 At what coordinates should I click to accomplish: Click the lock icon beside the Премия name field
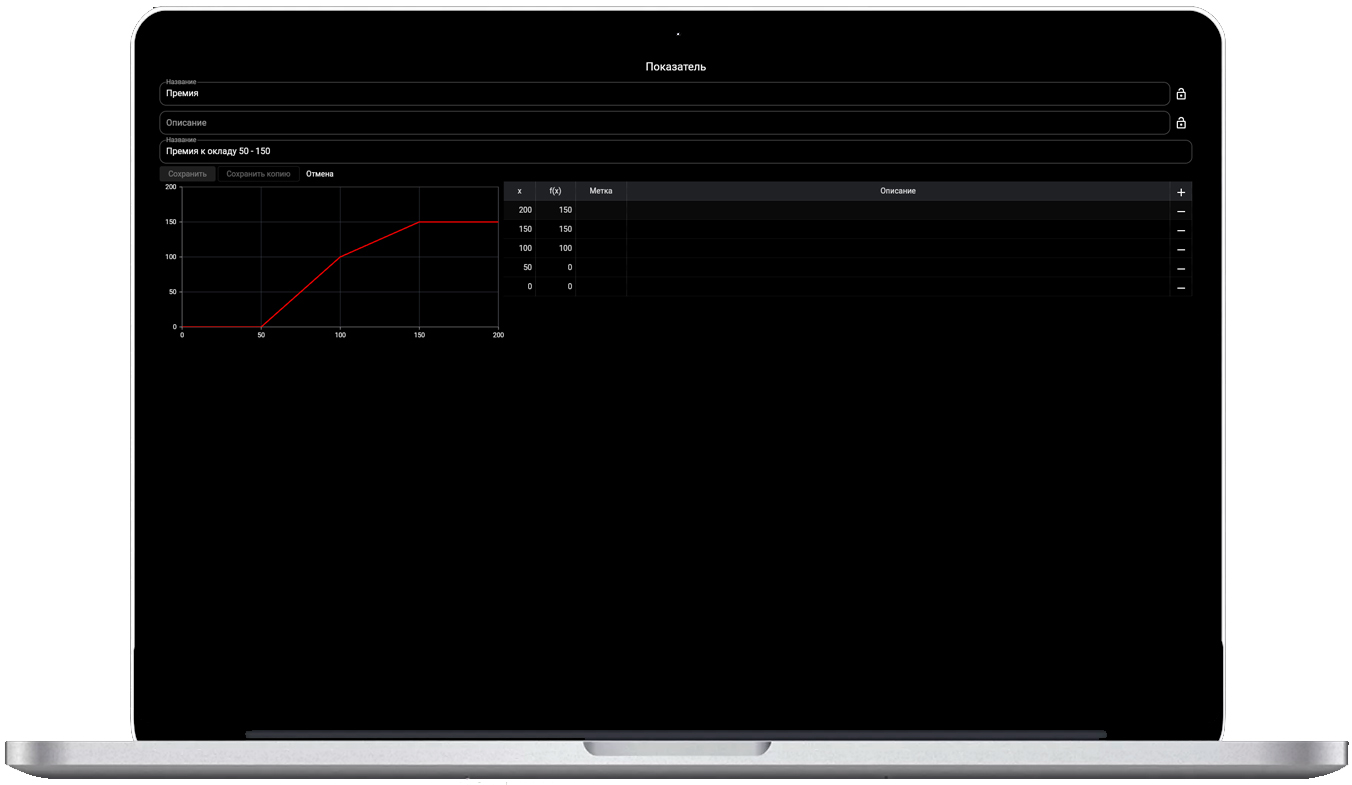(1181, 94)
